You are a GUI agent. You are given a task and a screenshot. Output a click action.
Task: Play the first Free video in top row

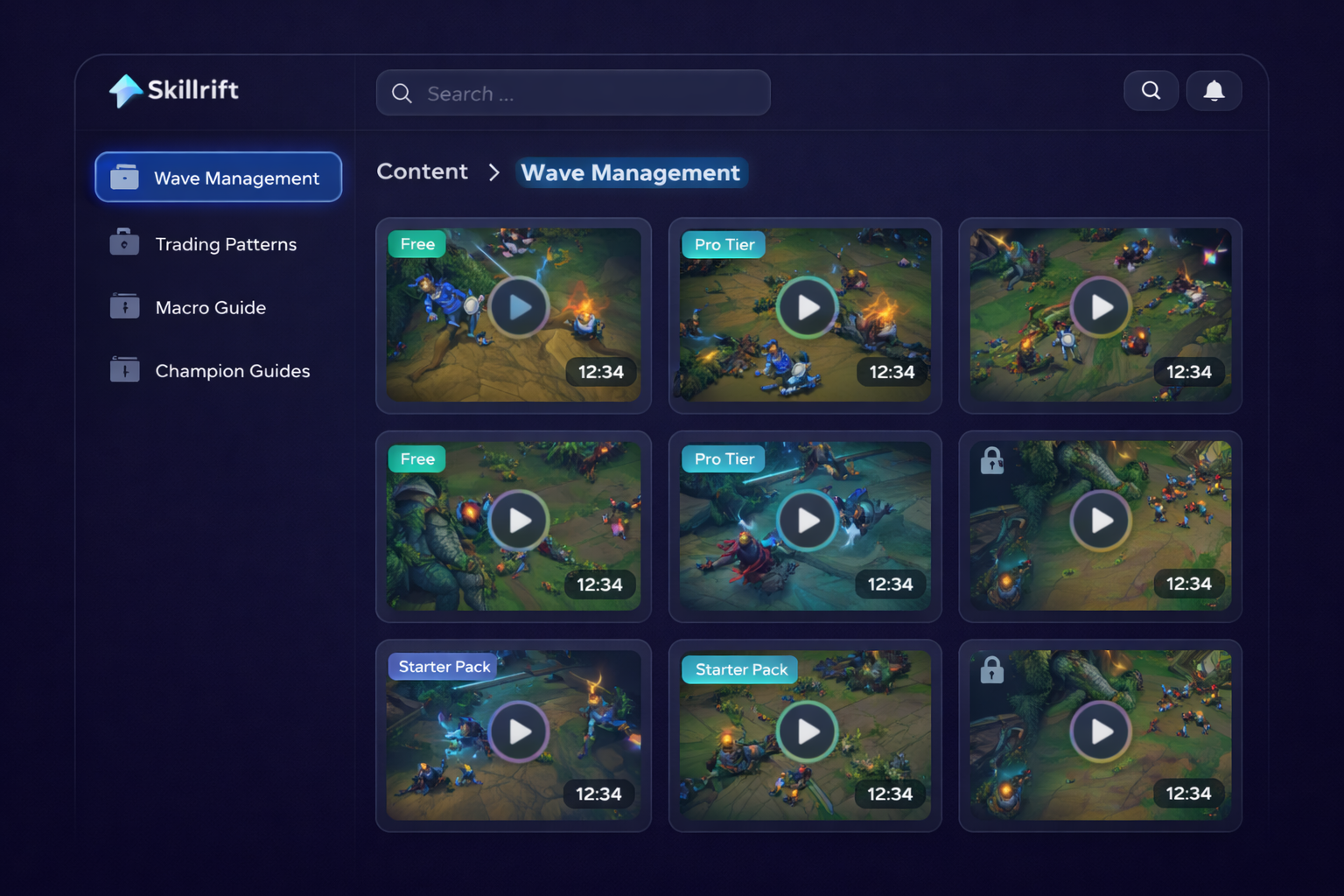tap(519, 307)
